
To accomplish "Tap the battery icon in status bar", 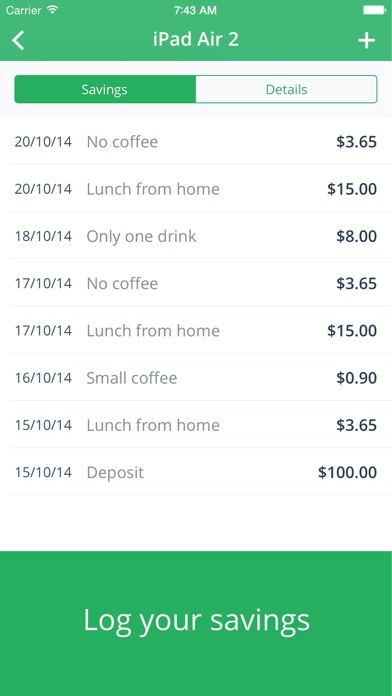I will 374,10.
